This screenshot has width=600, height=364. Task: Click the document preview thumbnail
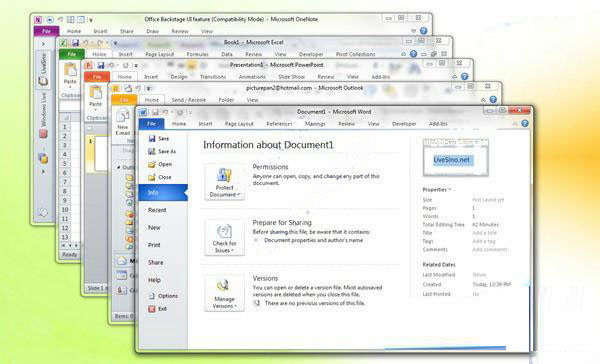[455, 158]
